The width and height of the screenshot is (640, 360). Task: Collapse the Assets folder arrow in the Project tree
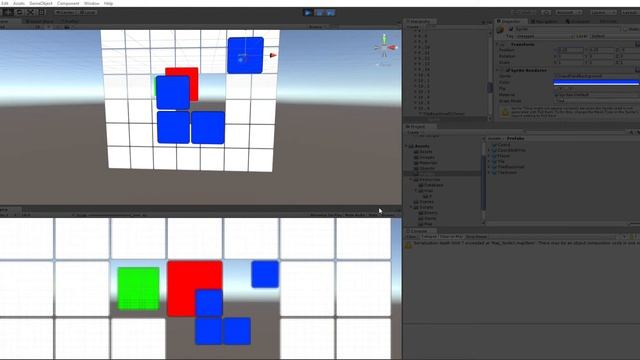click(x=407, y=146)
